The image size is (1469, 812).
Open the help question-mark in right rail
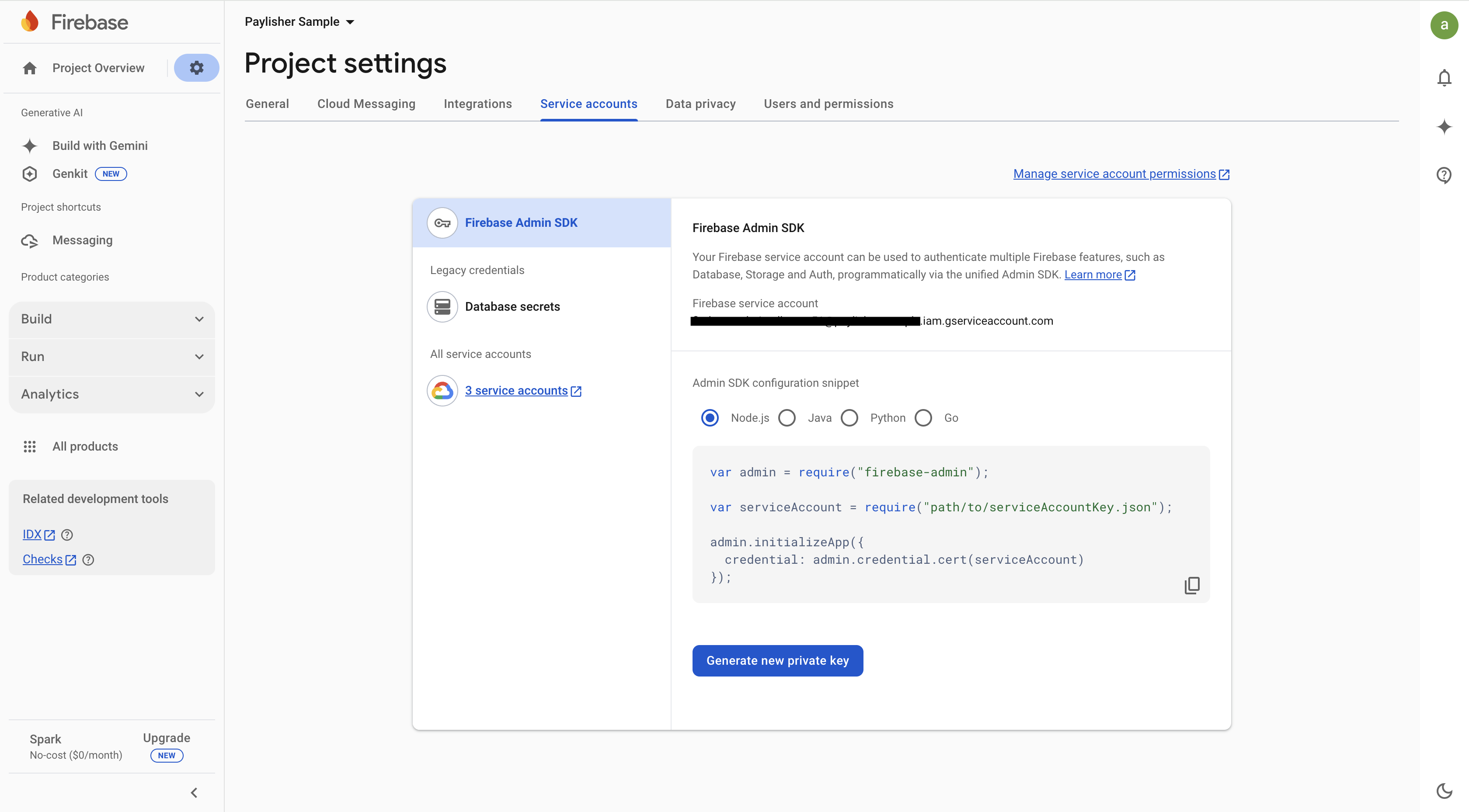pyautogui.click(x=1444, y=175)
